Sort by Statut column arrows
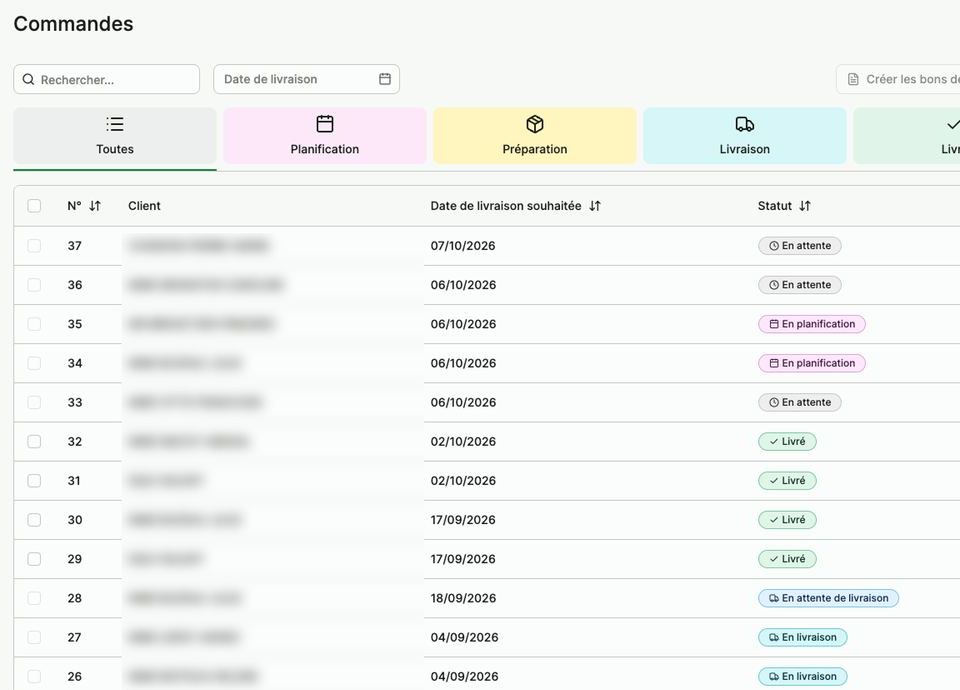 [805, 206]
